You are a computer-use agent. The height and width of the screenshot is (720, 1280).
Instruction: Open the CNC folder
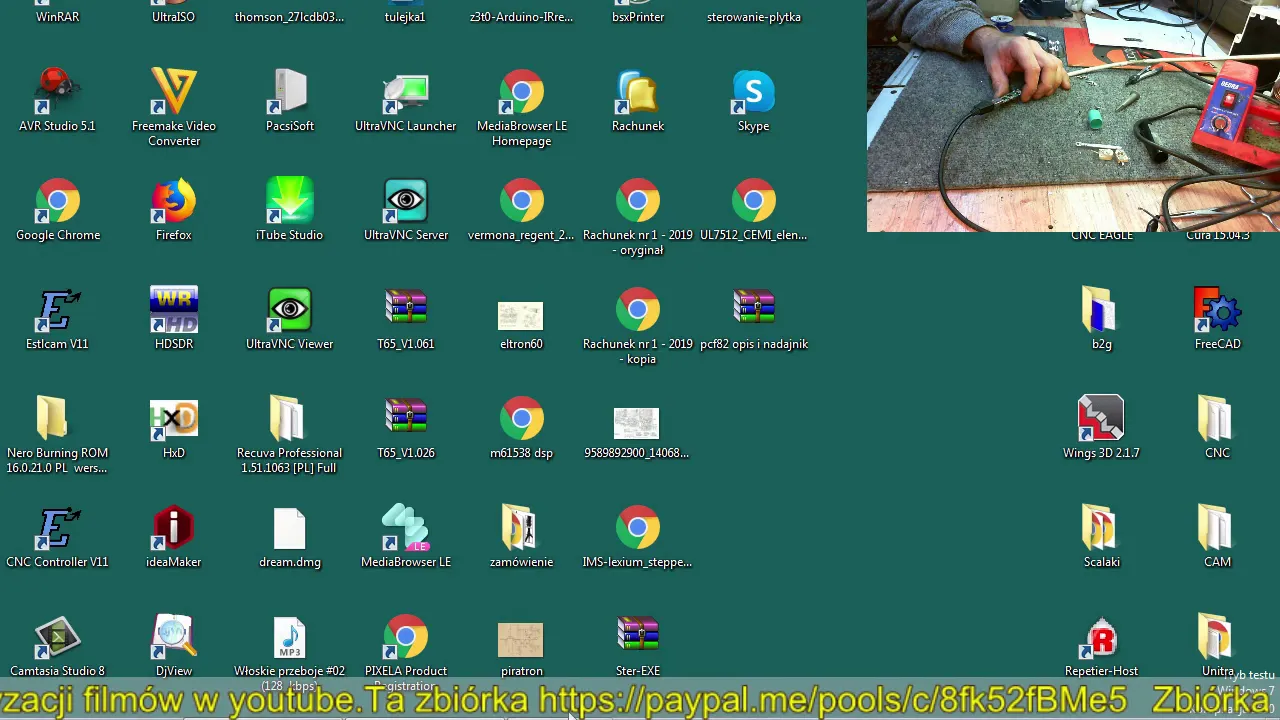(x=1218, y=427)
